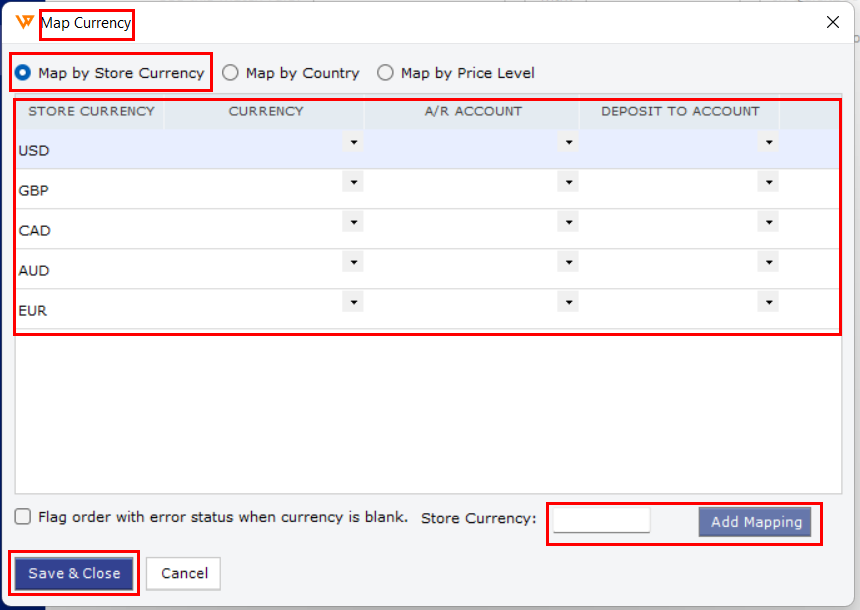Screen dimensions: 860x610
Task: Cancel the Map Currency dialog
Action: coord(184,573)
